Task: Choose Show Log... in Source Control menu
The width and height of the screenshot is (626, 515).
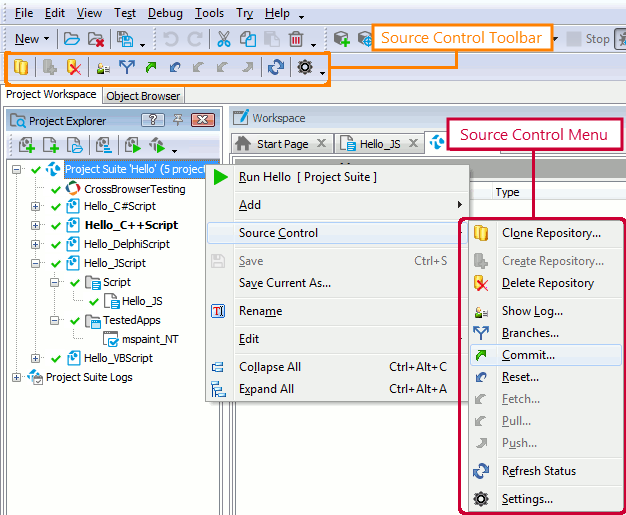Action: click(x=546, y=311)
